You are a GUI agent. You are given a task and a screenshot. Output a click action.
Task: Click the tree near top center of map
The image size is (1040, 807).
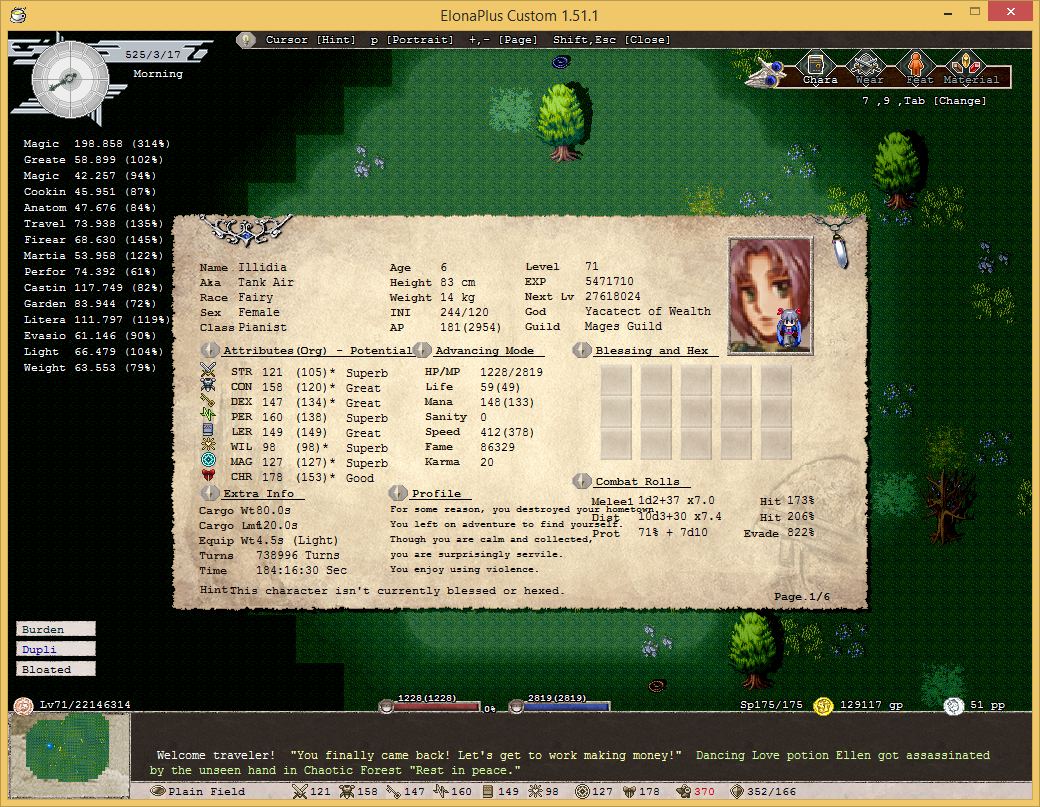[x=562, y=123]
